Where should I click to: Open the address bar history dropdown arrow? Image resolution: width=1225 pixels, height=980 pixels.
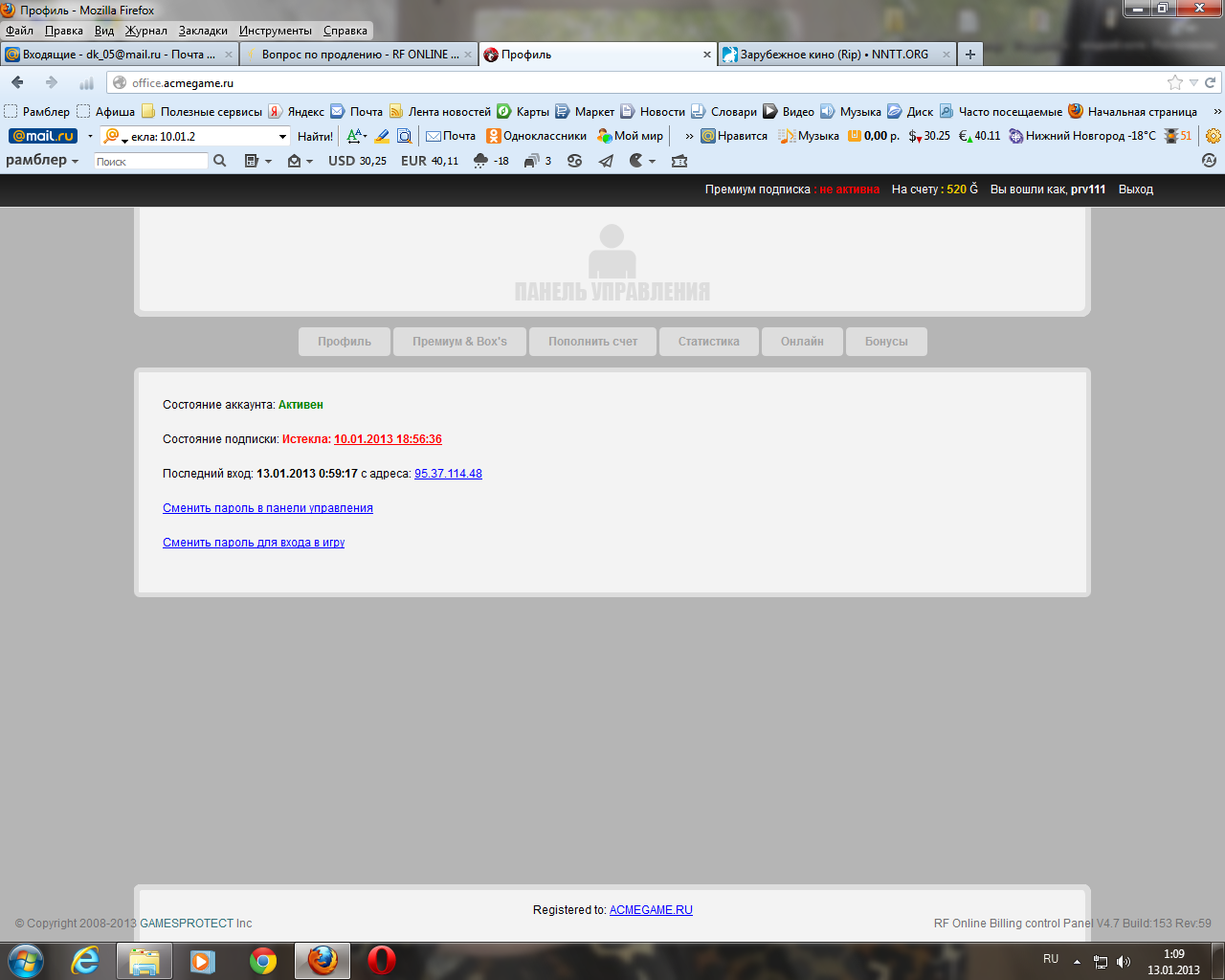click(x=1193, y=83)
